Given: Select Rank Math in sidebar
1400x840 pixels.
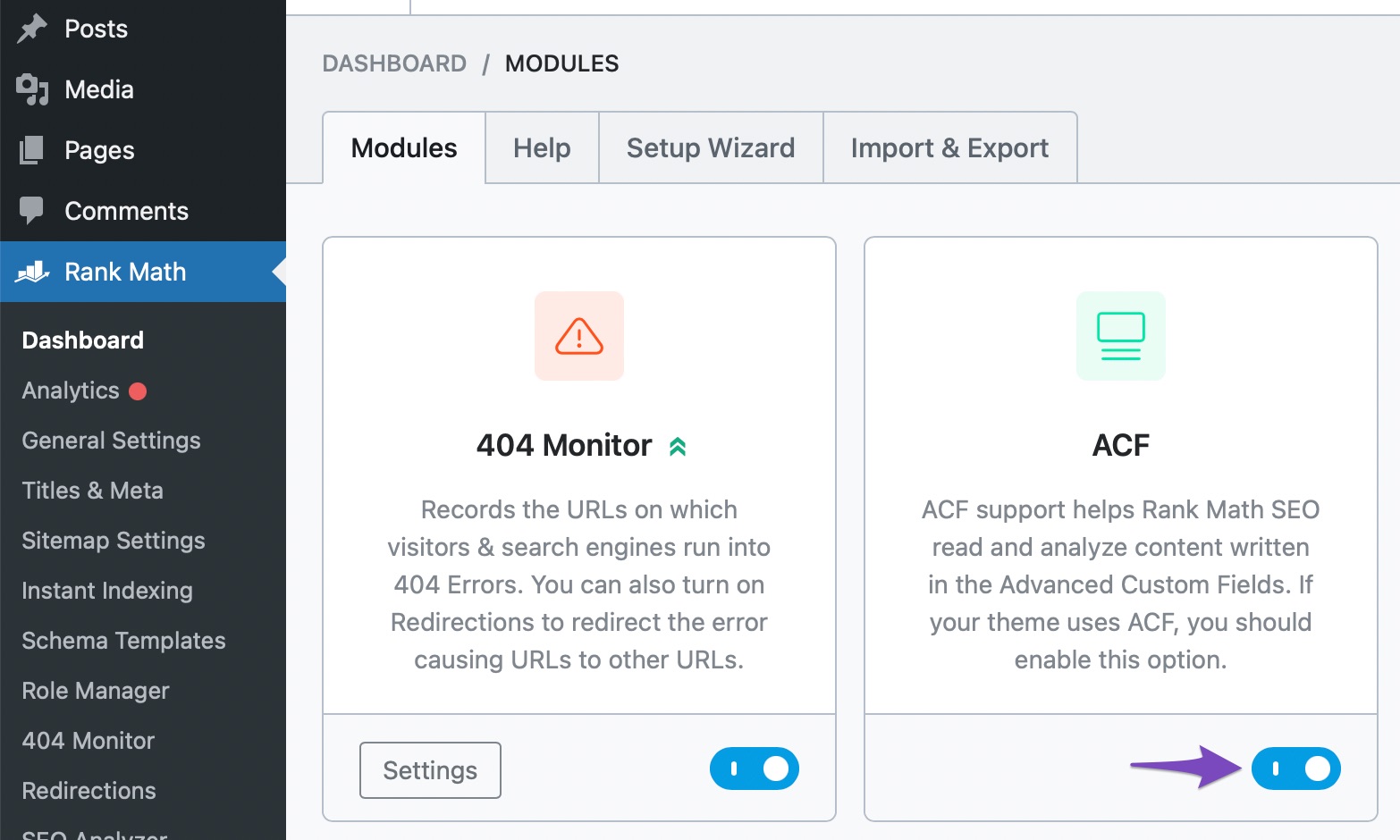Looking at the screenshot, I should point(143,272).
